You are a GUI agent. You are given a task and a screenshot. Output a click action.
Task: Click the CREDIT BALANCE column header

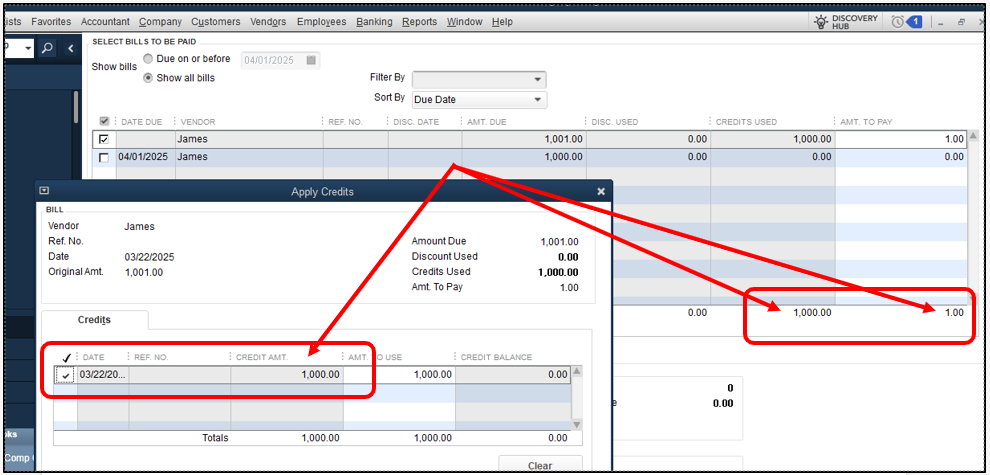496,358
